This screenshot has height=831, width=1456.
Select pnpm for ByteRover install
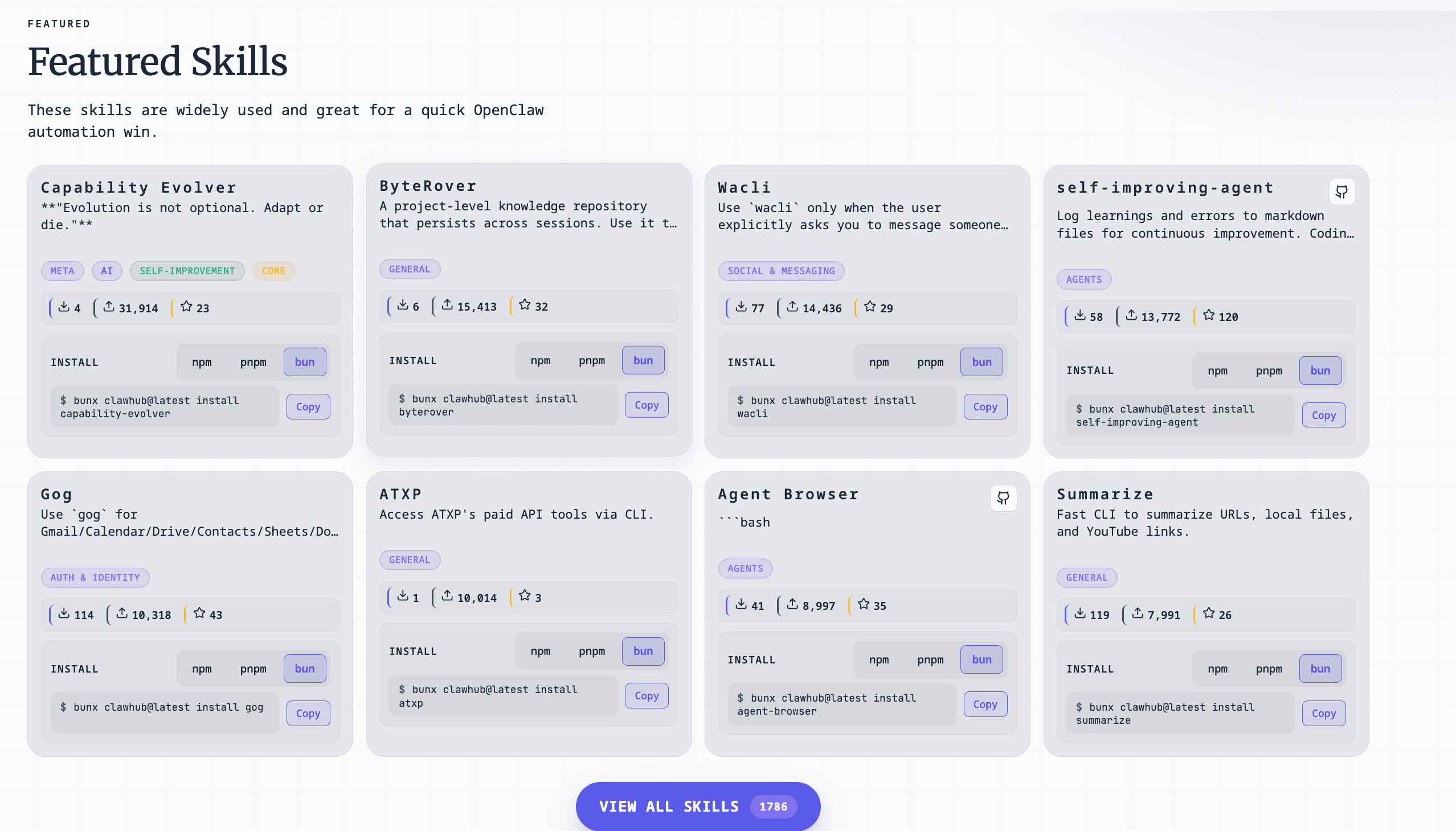591,360
